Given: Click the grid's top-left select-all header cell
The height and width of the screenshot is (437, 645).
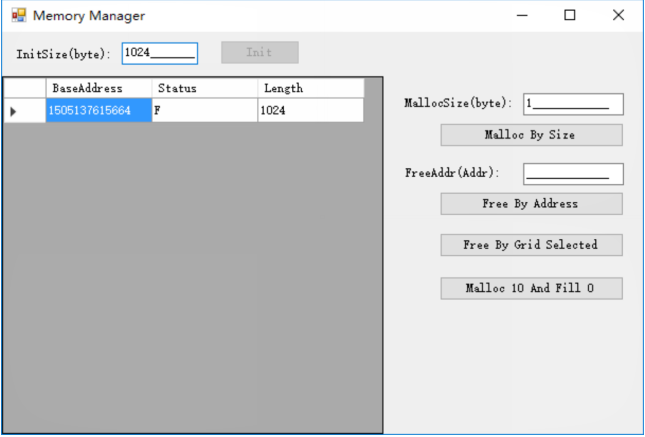Looking at the screenshot, I should point(24,88).
